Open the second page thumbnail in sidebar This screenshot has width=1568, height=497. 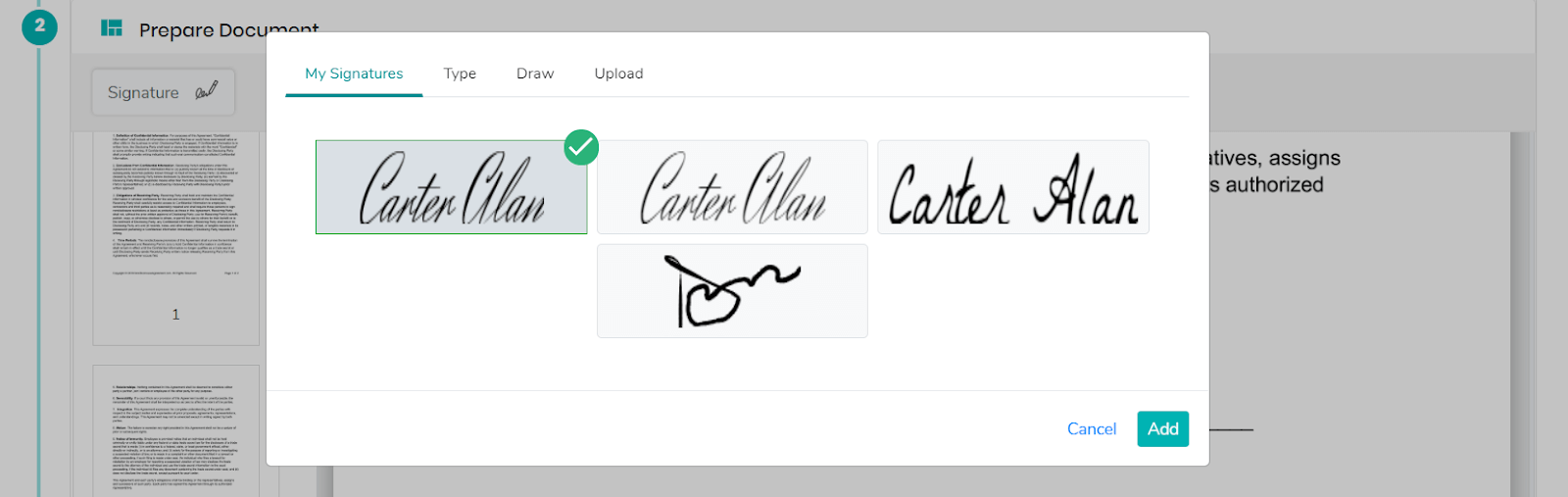click(x=176, y=431)
